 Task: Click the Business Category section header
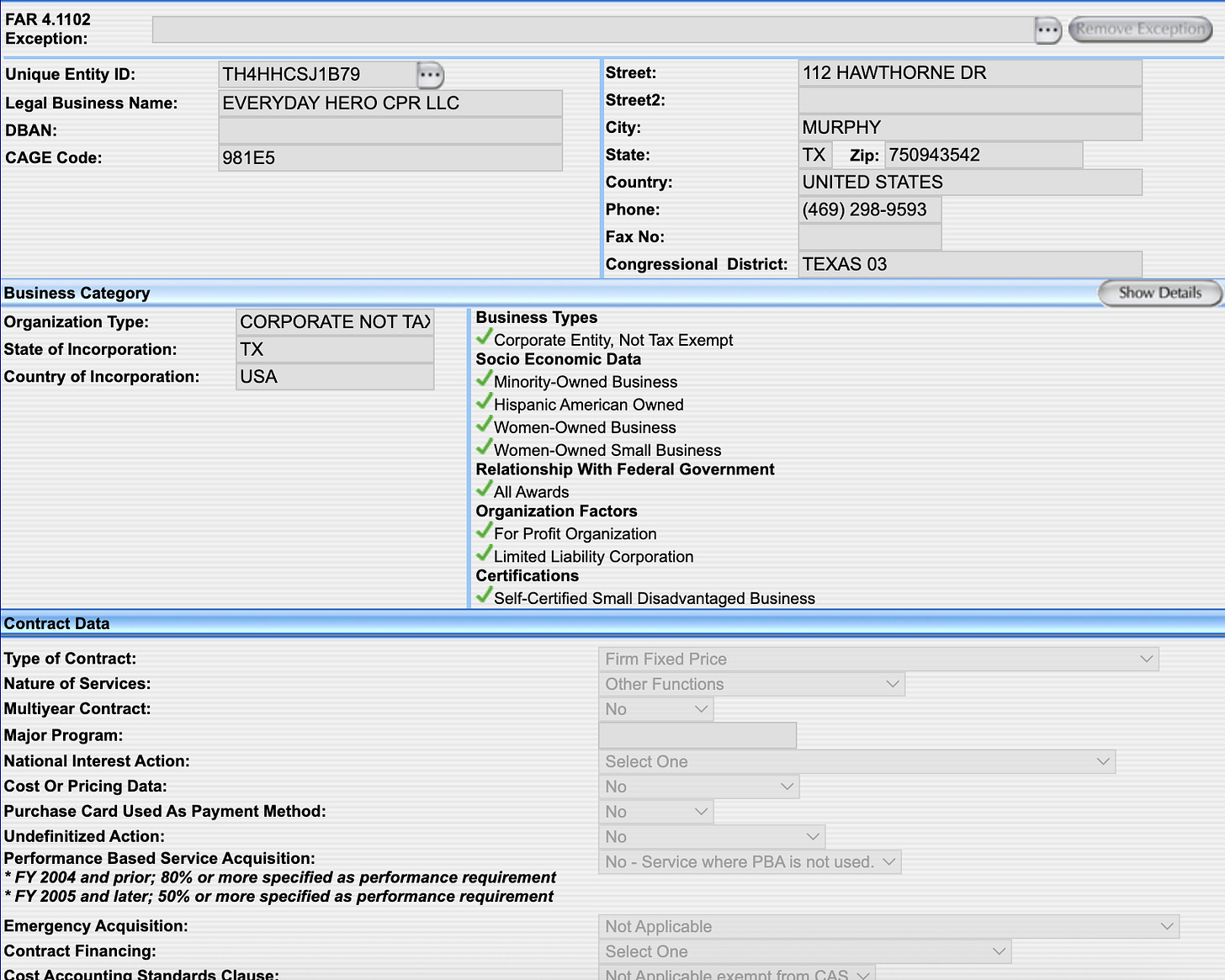[x=77, y=293]
